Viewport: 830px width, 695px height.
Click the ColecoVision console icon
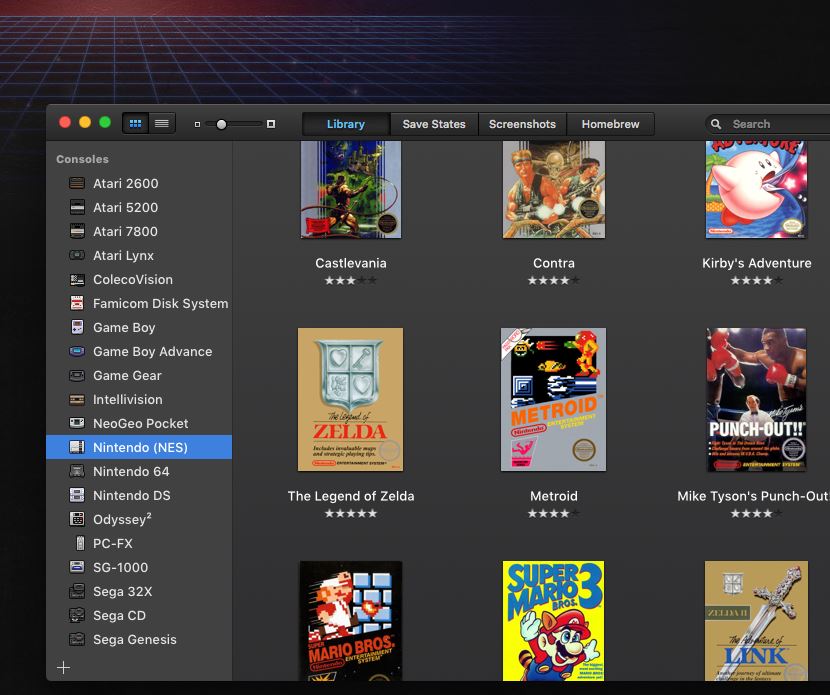[77, 279]
